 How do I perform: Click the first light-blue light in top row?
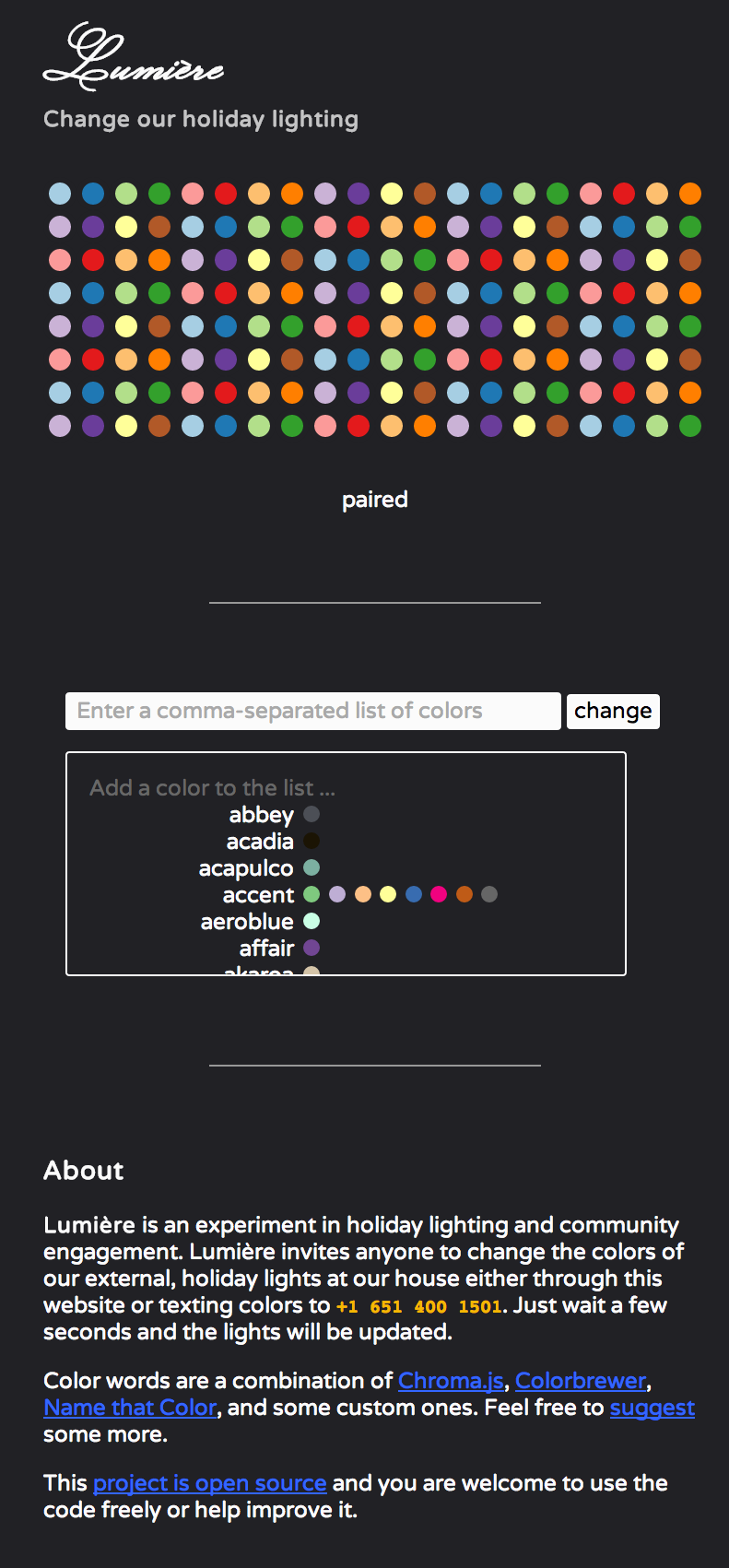pos(60,194)
